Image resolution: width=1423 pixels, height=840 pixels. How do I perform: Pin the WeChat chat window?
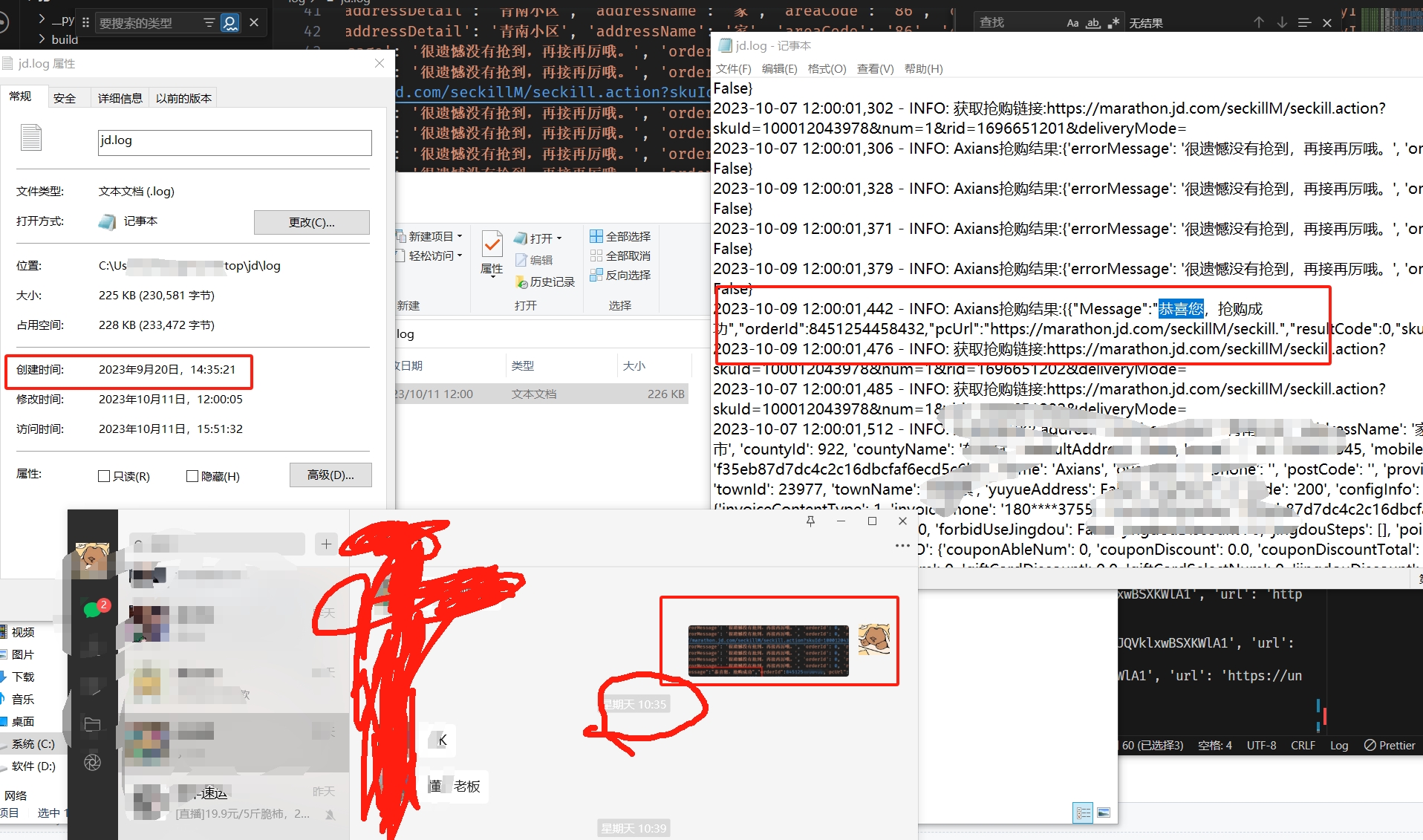pyautogui.click(x=810, y=521)
